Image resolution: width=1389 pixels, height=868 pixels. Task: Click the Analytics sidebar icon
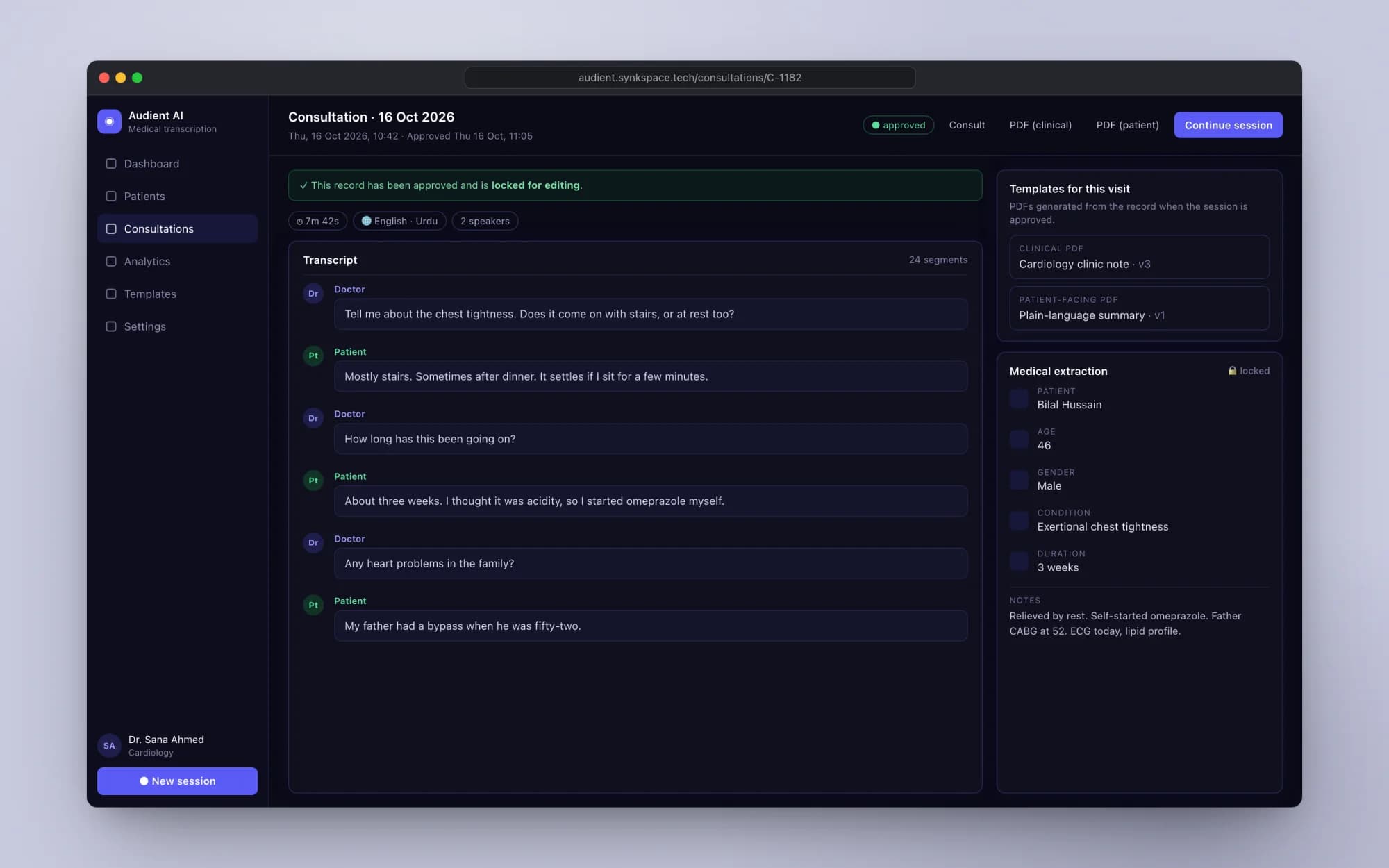(x=110, y=262)
